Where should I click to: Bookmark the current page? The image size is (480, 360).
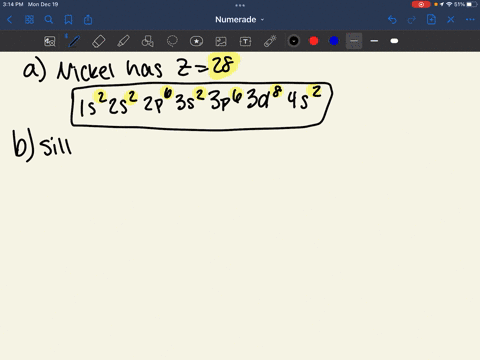point(68,20)
